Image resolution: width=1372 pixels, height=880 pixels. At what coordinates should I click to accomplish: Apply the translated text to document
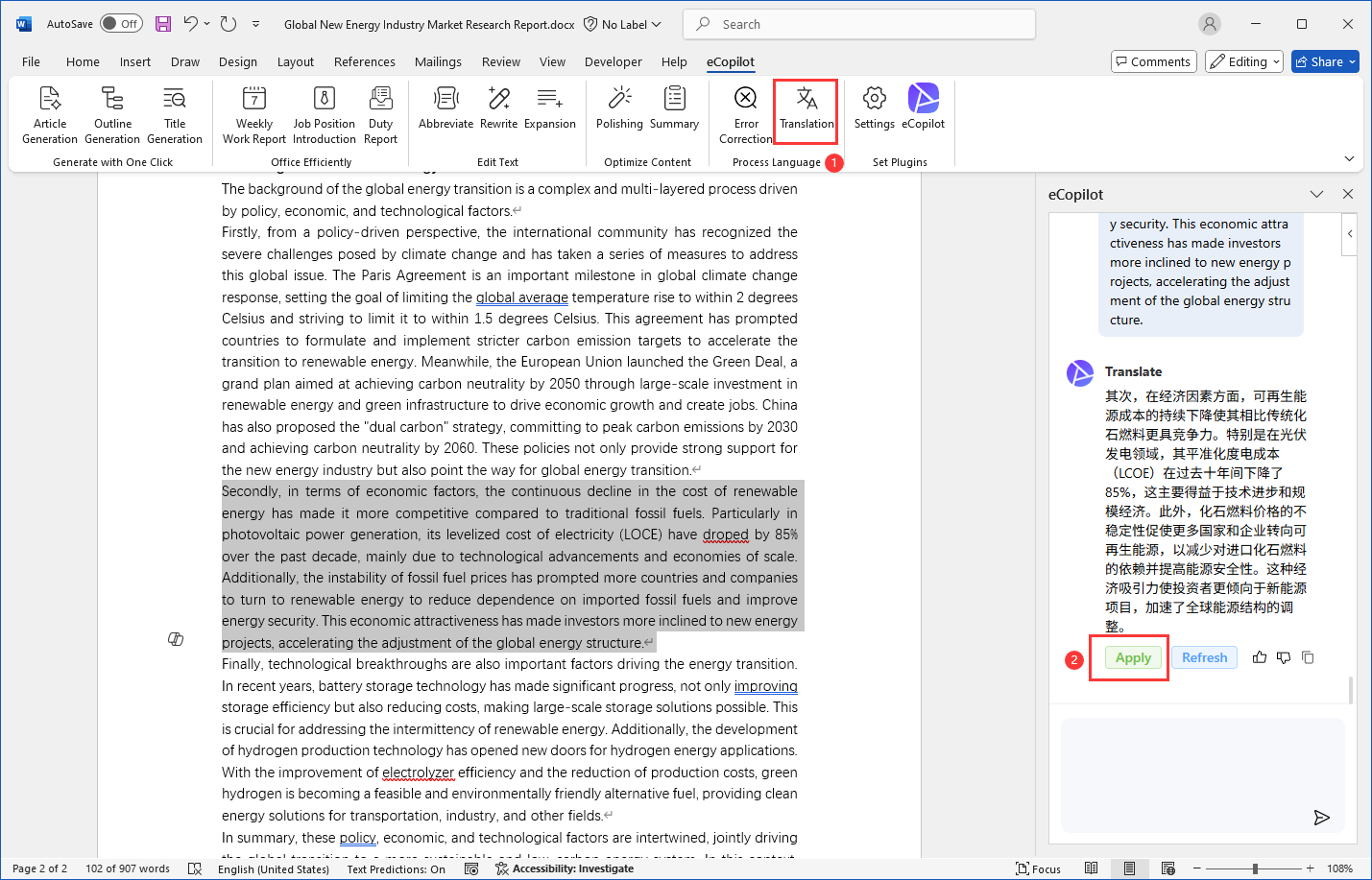click(x=1133, y=657)
